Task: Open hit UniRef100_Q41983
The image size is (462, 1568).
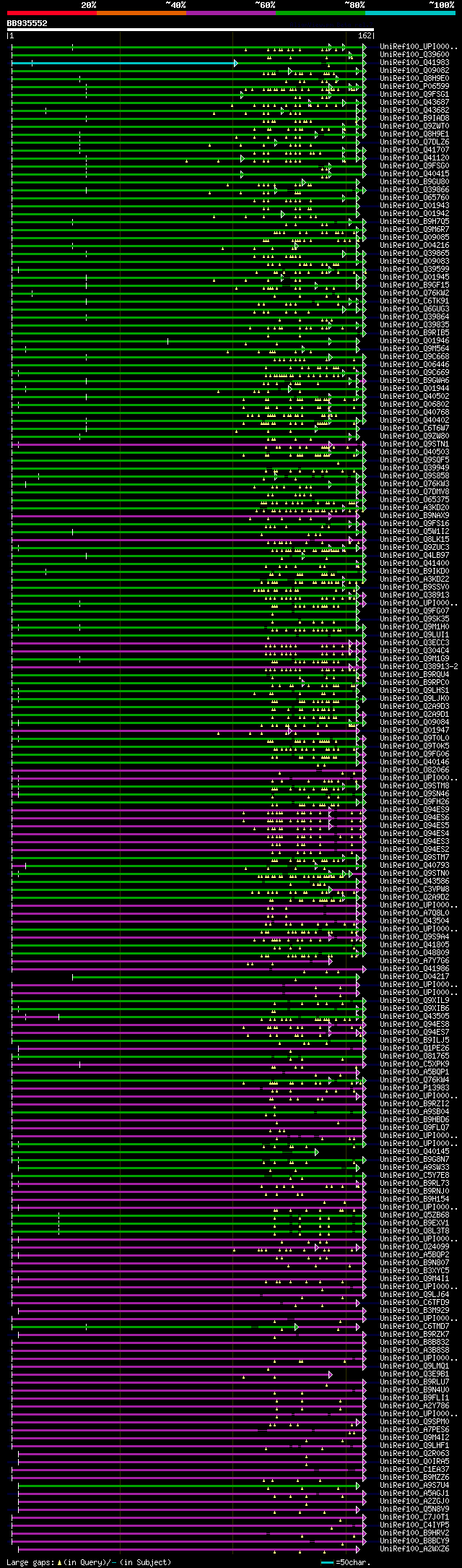Action: coord(414,63)
